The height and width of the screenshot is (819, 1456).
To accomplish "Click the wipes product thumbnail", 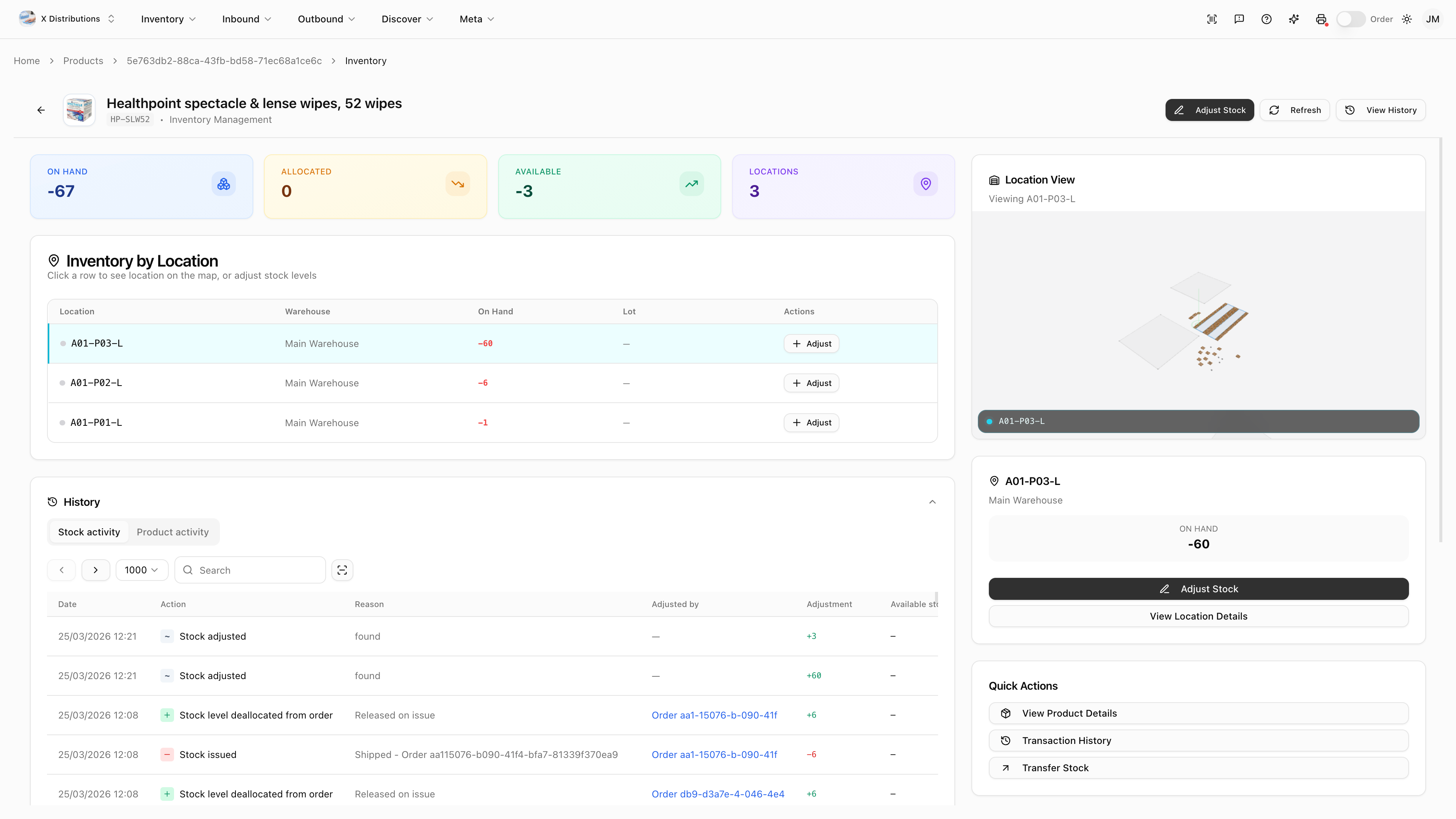I will [x=79, y=110].
